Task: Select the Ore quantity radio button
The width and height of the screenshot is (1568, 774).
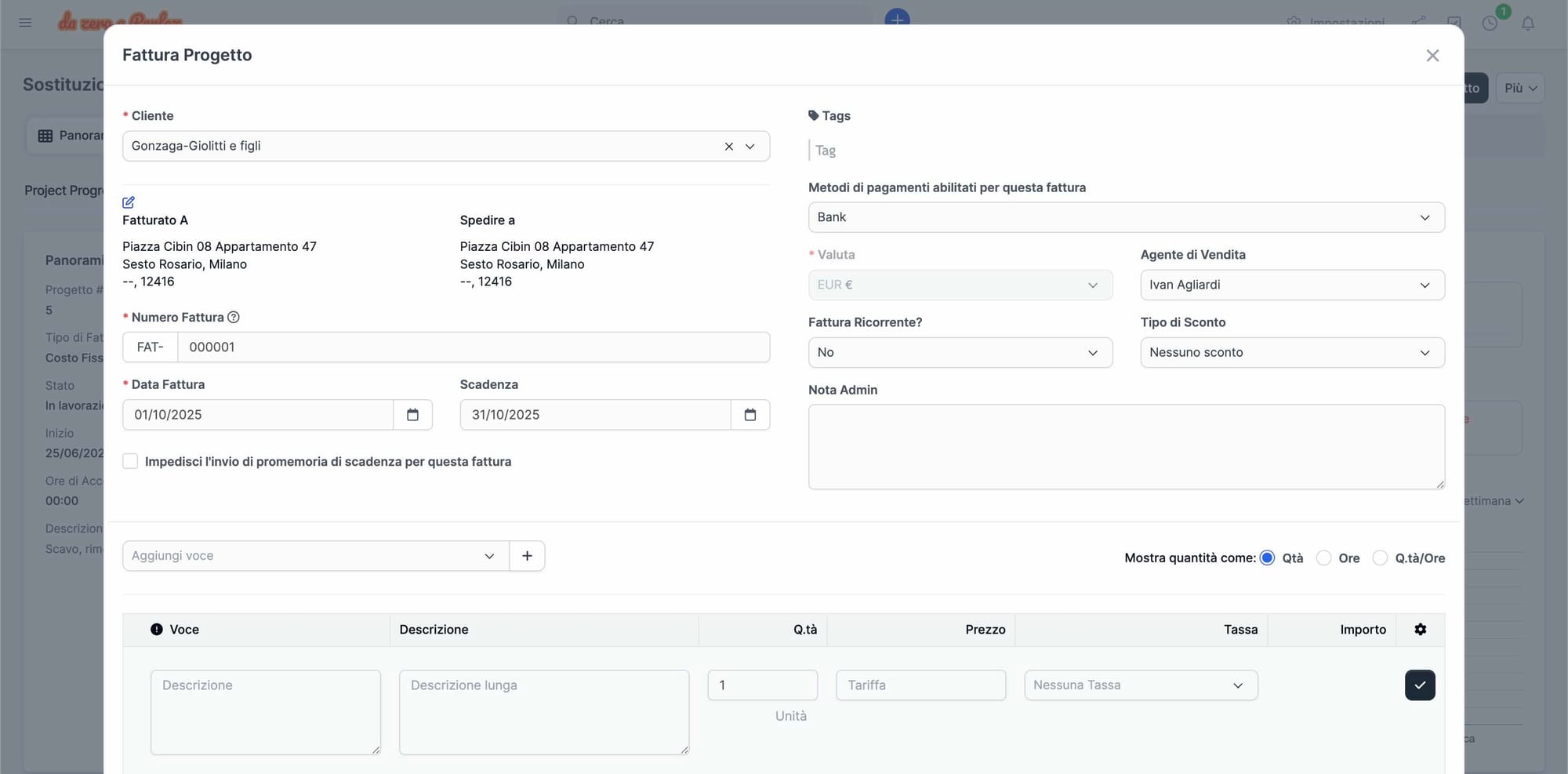Action: tap(1323, 558)
